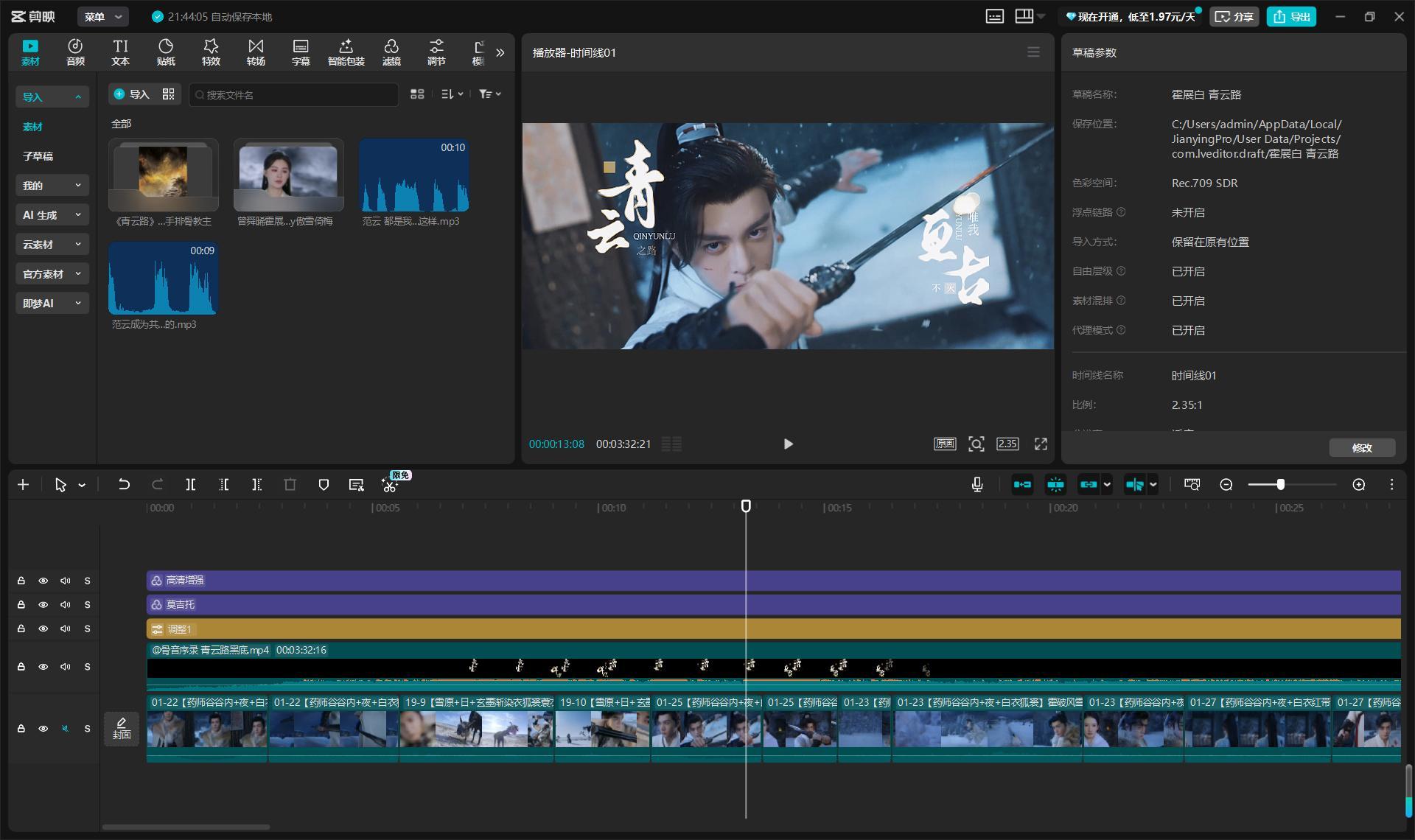Image resolution: width=1415 pixels, height=840 pixels.
Task: Select the 特效 effects tab
Action: 211,52
